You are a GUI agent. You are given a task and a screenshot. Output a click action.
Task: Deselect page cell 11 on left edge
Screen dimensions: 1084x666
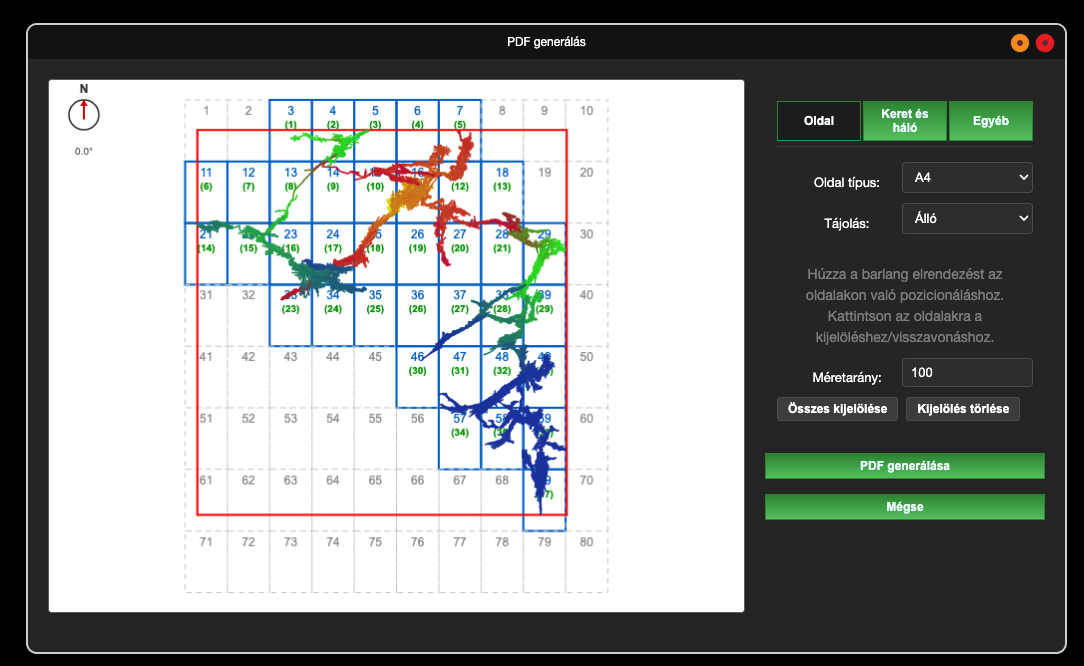206,191
